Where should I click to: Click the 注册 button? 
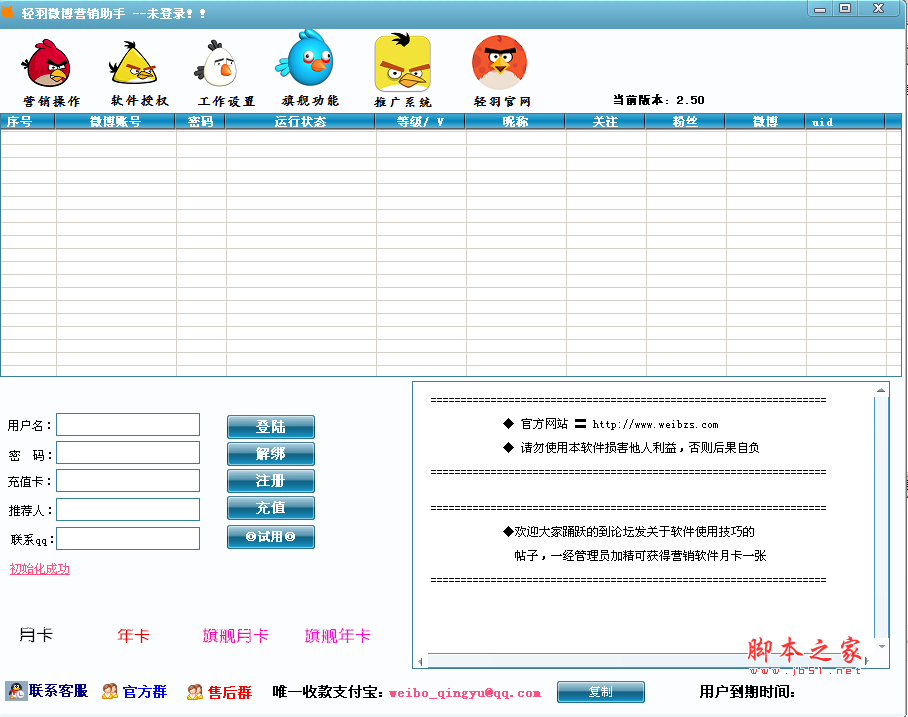pos(270,481)
